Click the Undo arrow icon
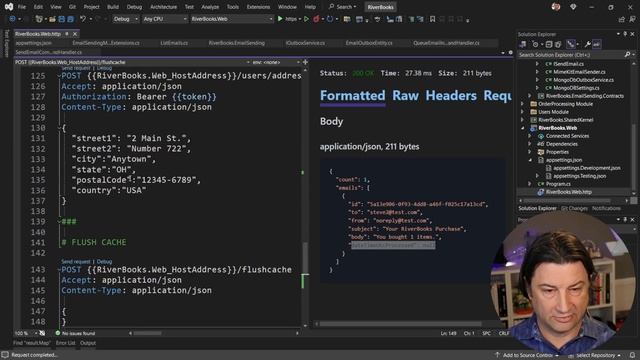The image size is (640, 360). pos(83,19)
